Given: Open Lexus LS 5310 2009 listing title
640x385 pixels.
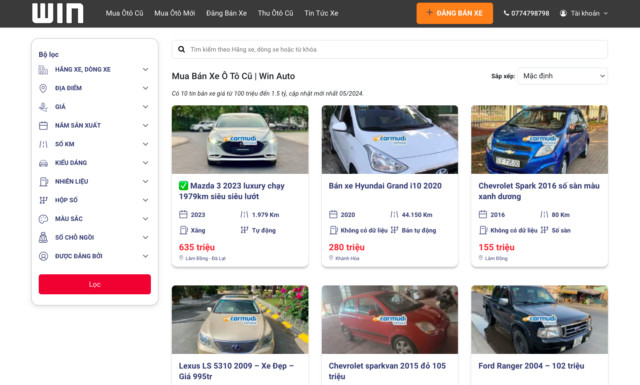Looking at the screenshot, I should 236,371.
